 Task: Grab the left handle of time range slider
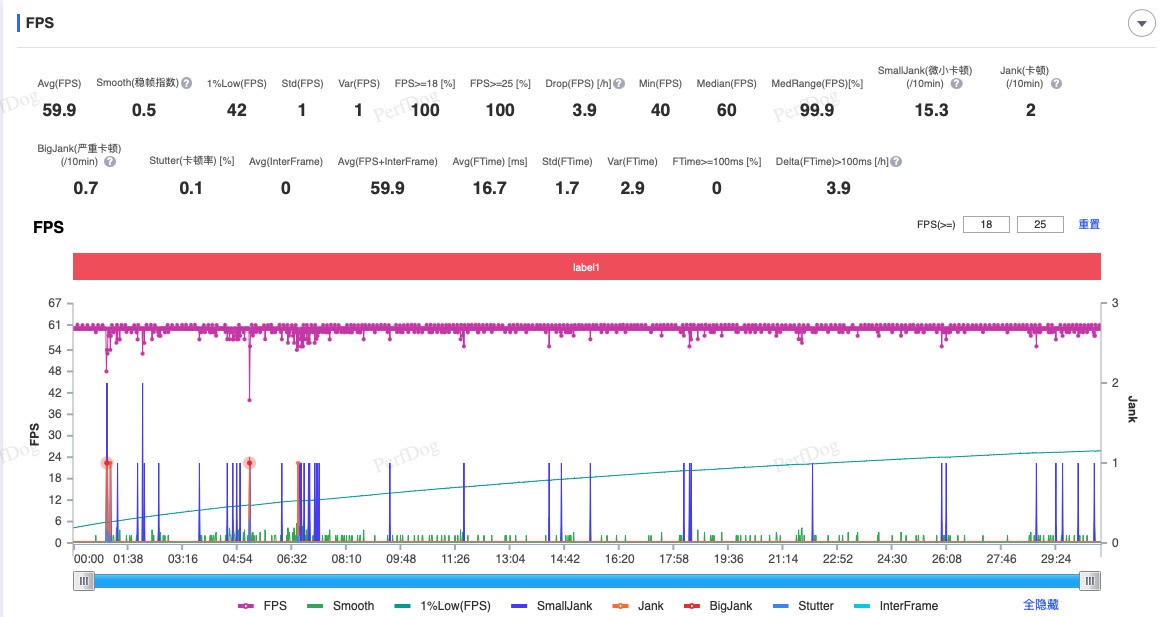pyautogui.click(x=85, y=581)
